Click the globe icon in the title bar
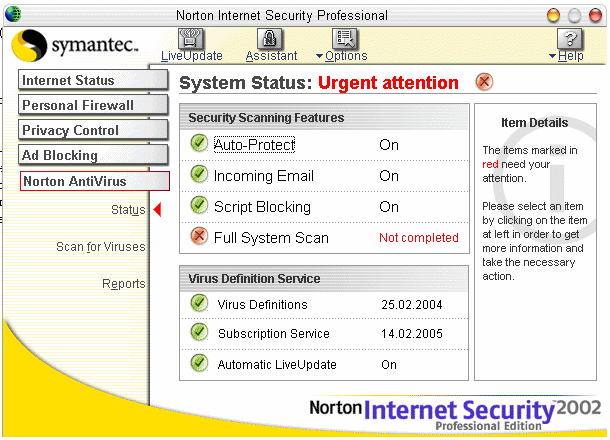 click(x=13, y=14)
